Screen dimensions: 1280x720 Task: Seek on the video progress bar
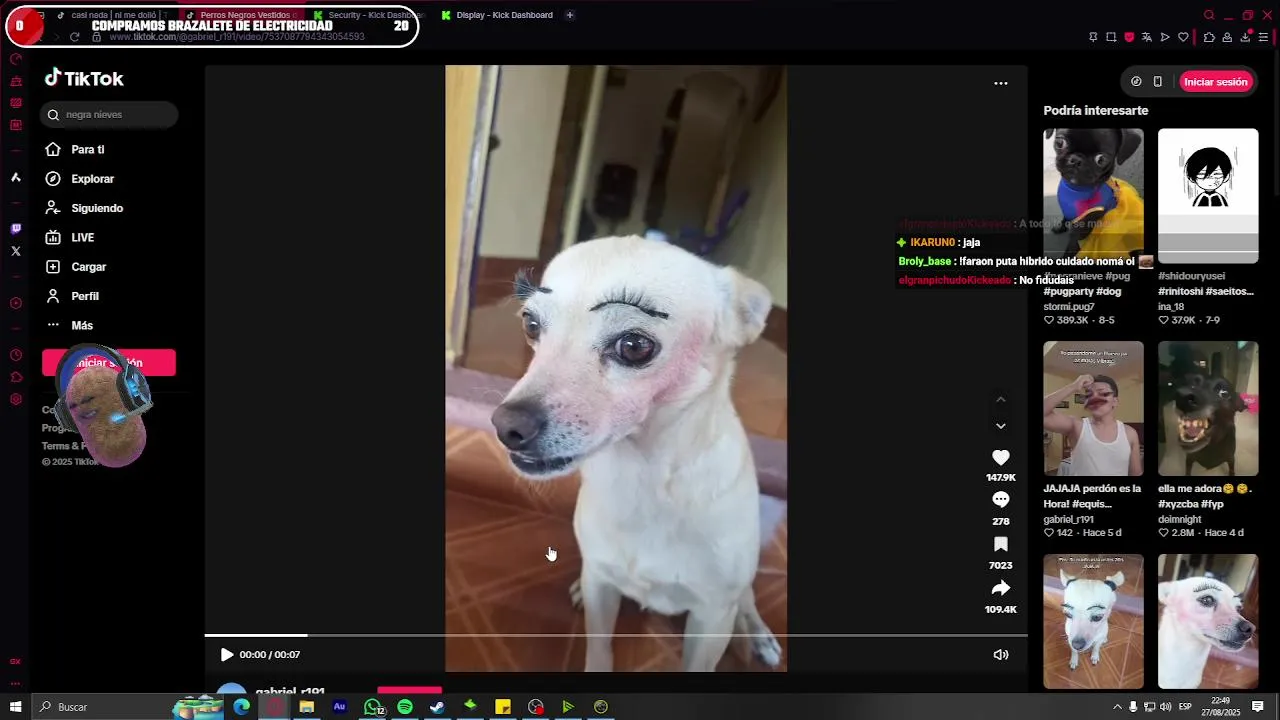(x=616, y=635)
